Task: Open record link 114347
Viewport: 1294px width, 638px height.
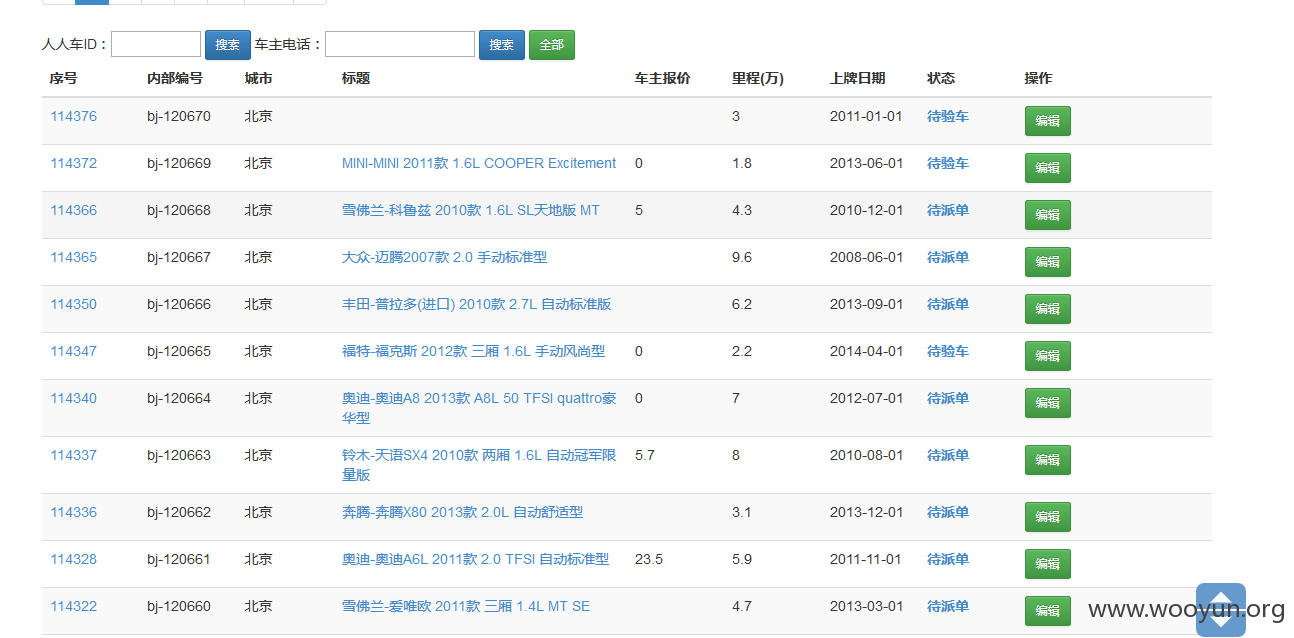Action: coord(74,351)
